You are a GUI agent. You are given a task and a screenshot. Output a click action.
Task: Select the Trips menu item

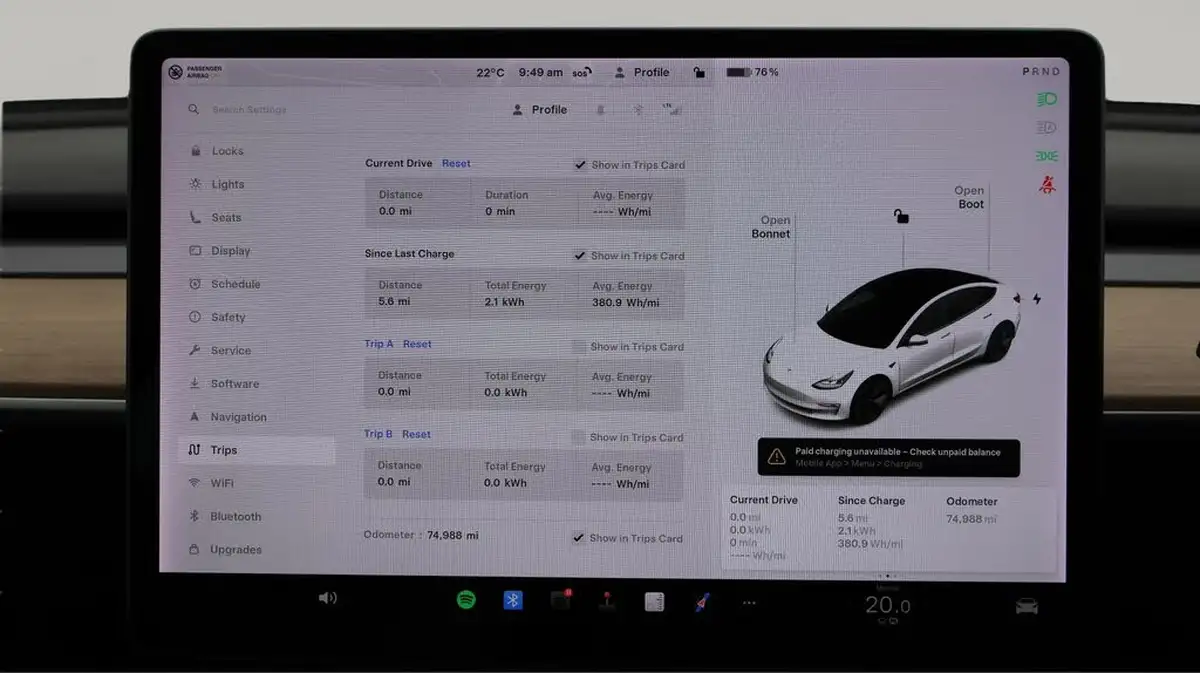click(256, 450)
